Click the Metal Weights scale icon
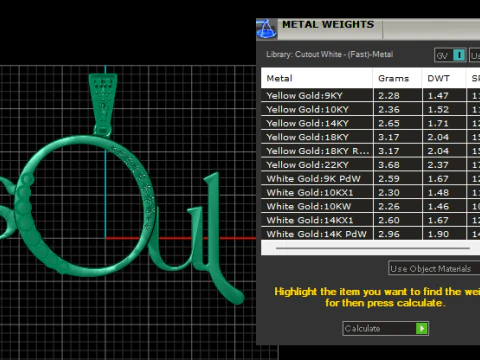This screenshot has width=480, height=360. [266, 29]
